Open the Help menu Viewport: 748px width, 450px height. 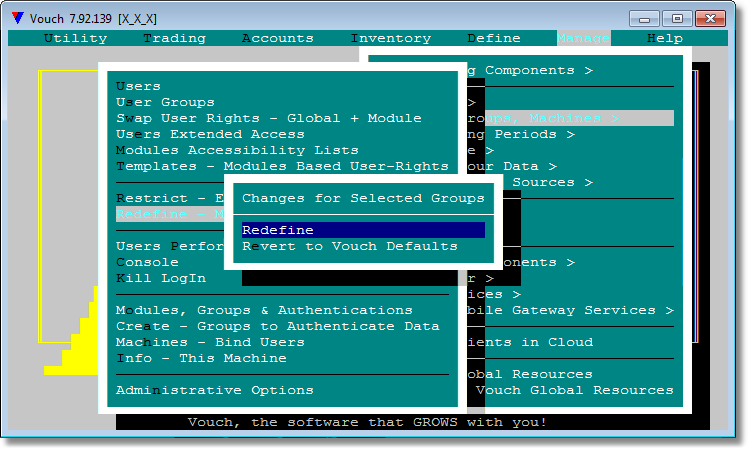tap(665, 38)
